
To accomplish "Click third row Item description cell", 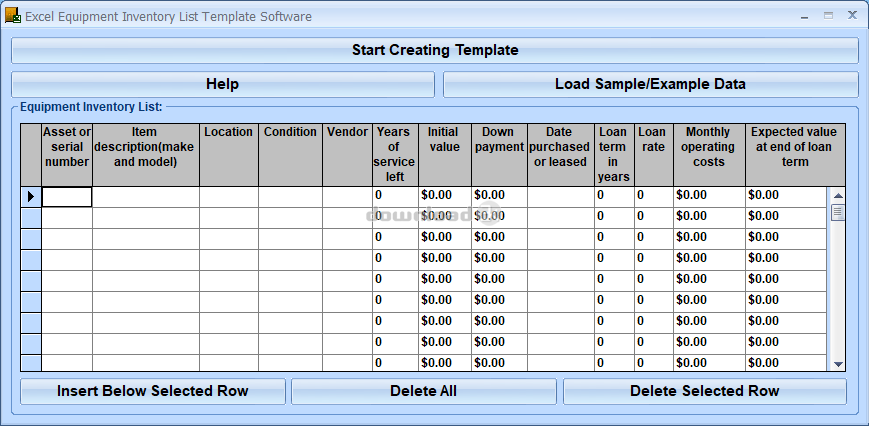I will tap(146, 239).
